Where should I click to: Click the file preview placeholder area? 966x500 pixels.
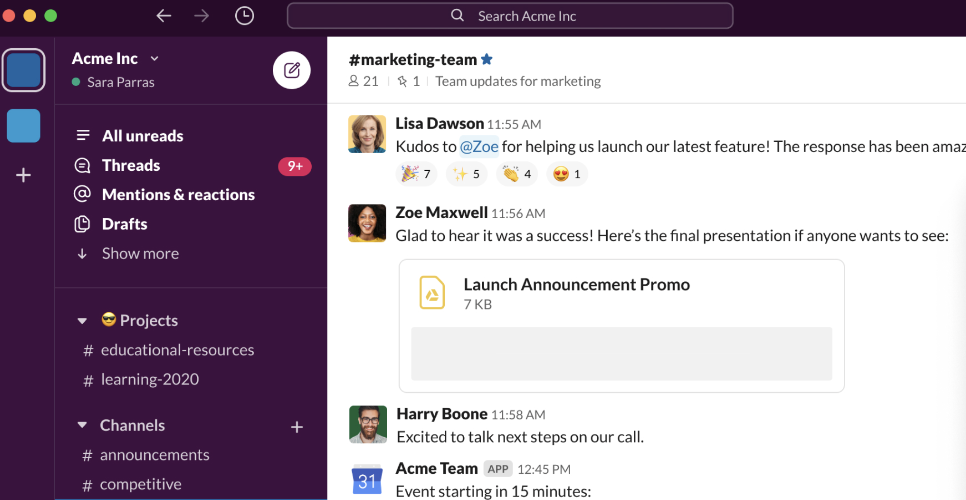(622, 353)
